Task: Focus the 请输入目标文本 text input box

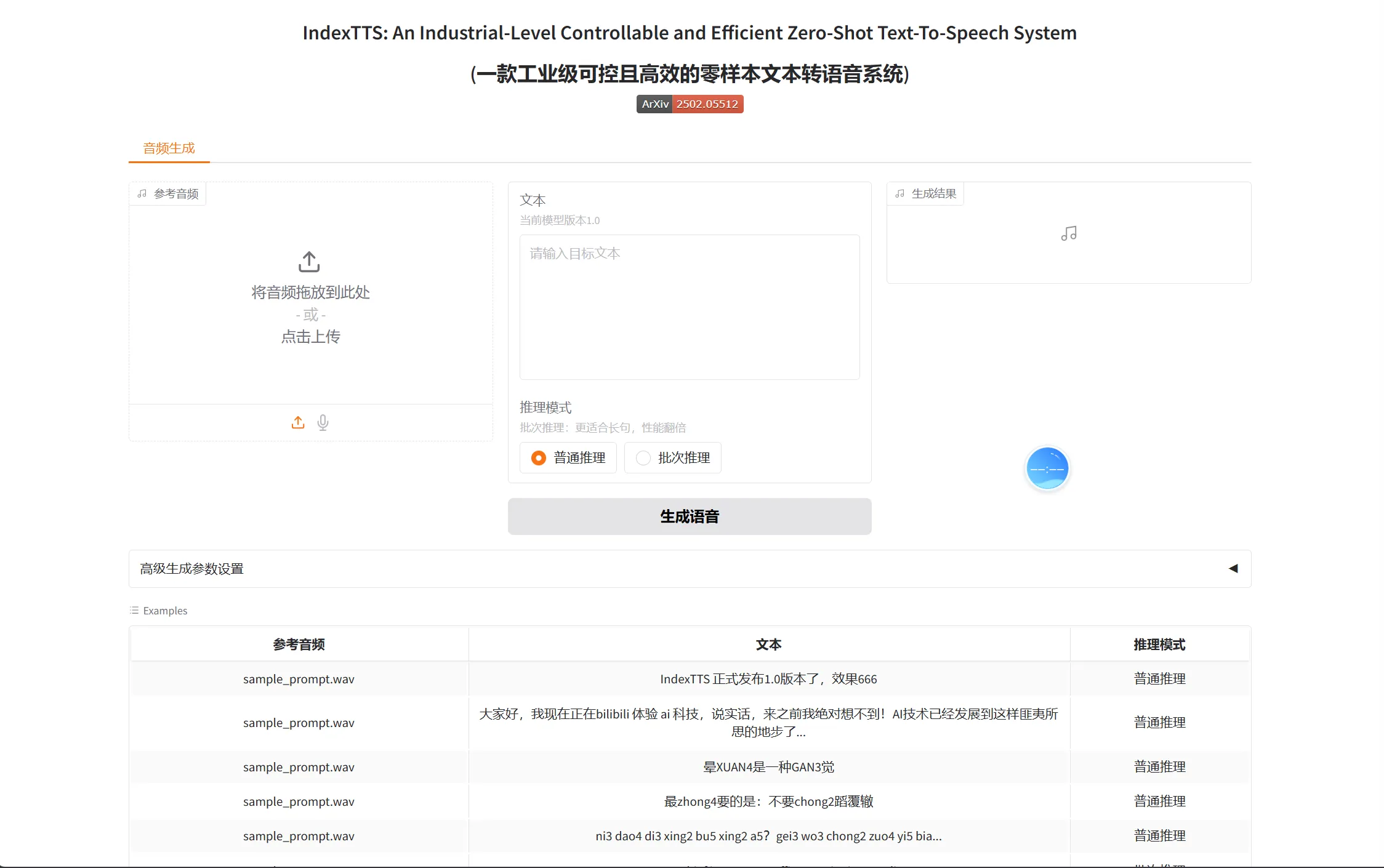Action: 690,307
